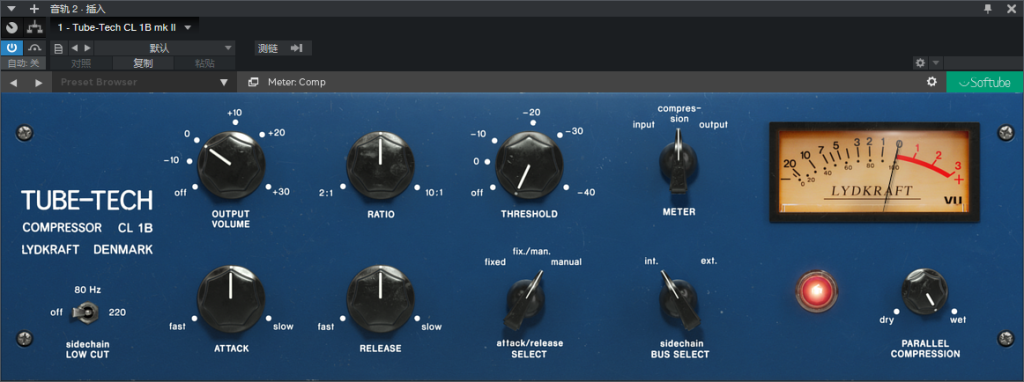Click the red power indicator lamp

[x=816, y=291]
